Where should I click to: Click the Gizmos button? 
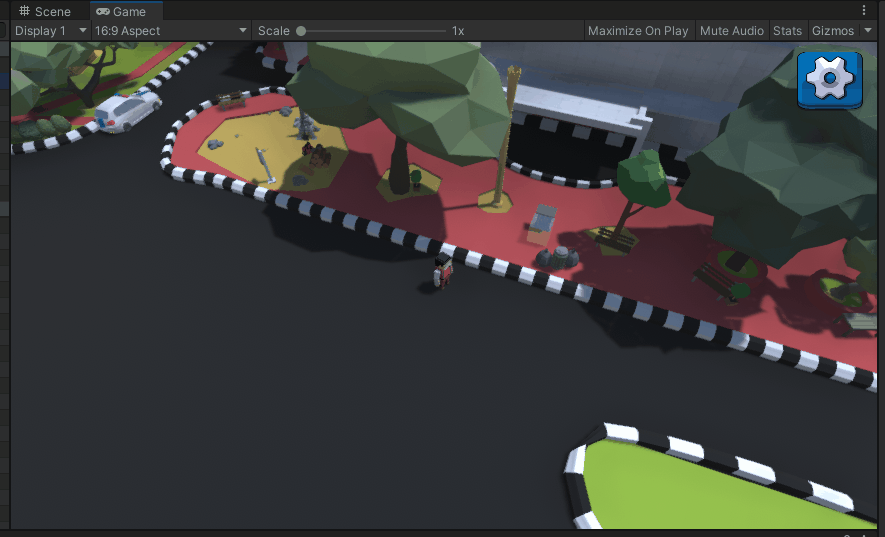coord(832,31)
